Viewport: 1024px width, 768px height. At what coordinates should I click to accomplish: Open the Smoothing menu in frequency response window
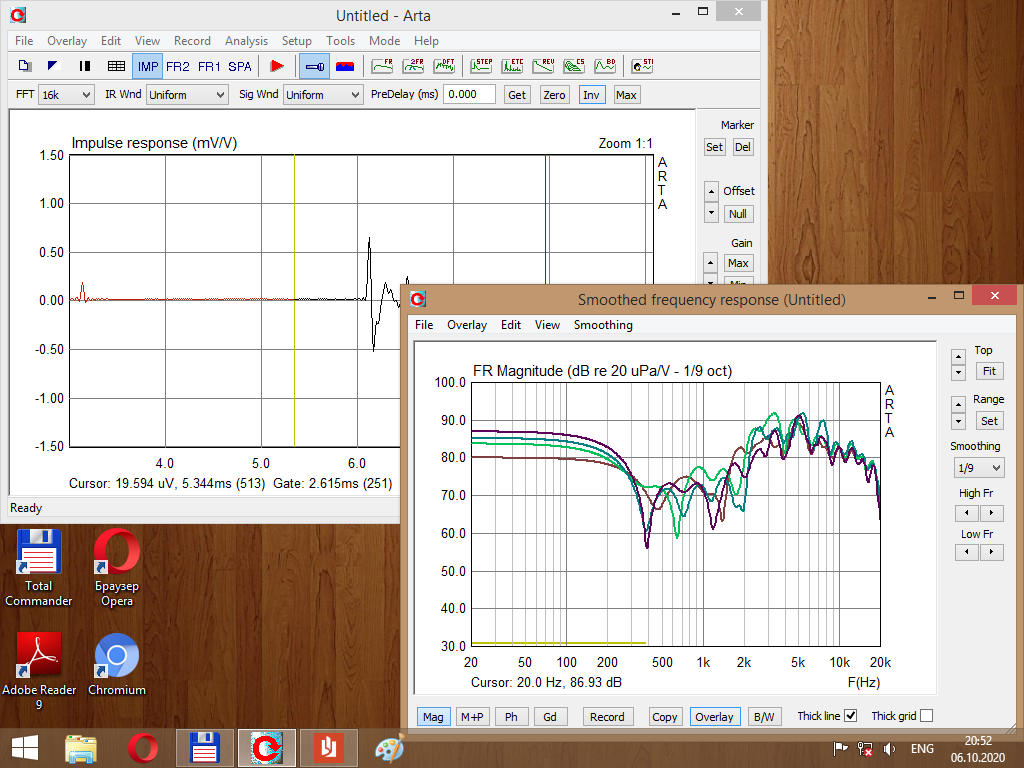(x=603, y=325)
